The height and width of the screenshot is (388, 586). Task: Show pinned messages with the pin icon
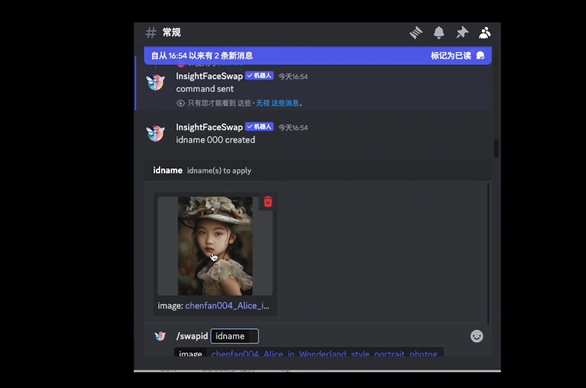pyautogui.click(x=462, y=33)
